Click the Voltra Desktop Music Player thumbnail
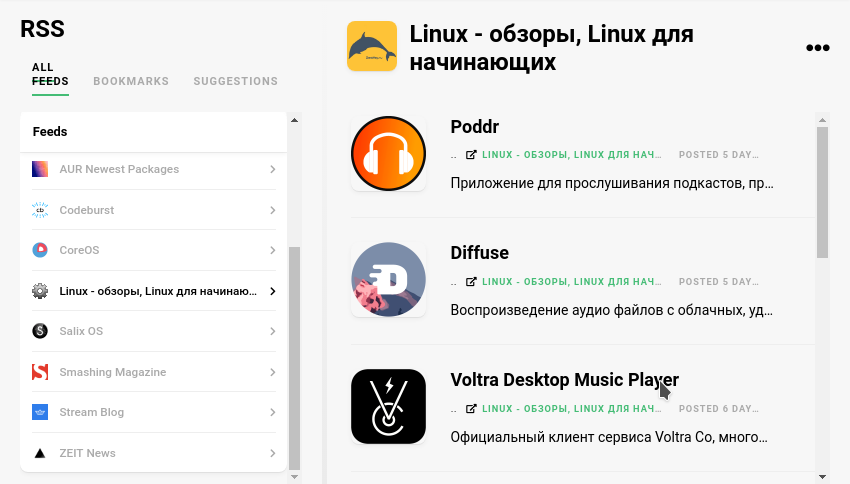850x484 pixels. tap(388, 406)
